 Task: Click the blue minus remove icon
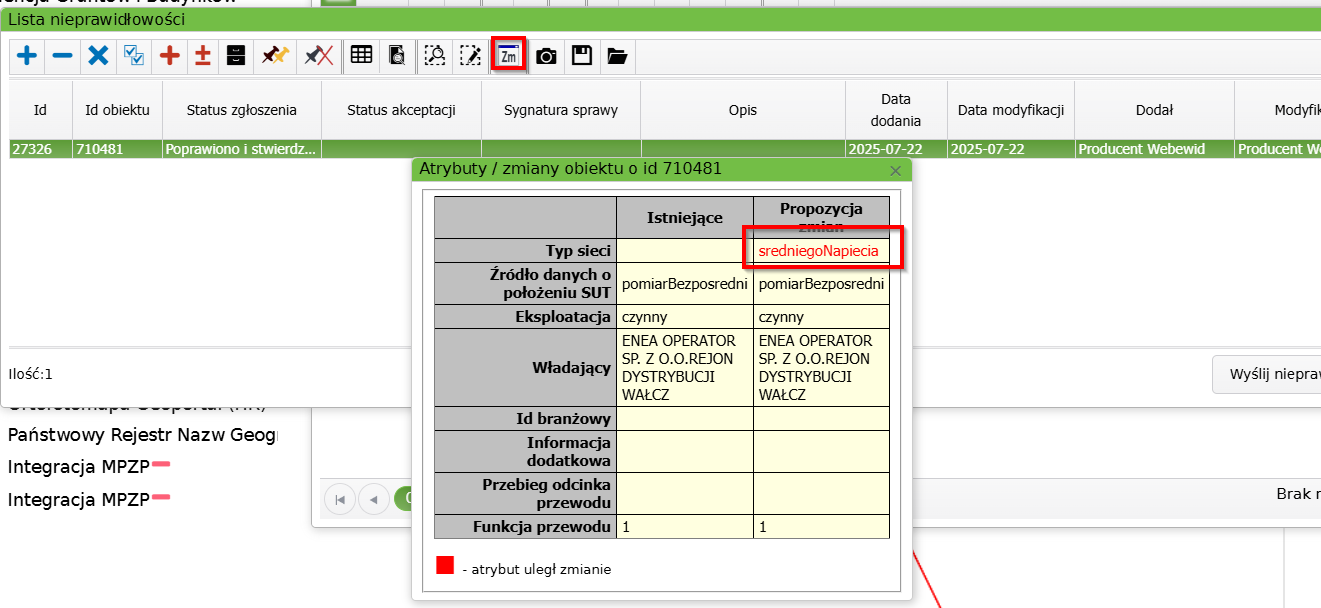pyautogui.click(x=62, y=56)
